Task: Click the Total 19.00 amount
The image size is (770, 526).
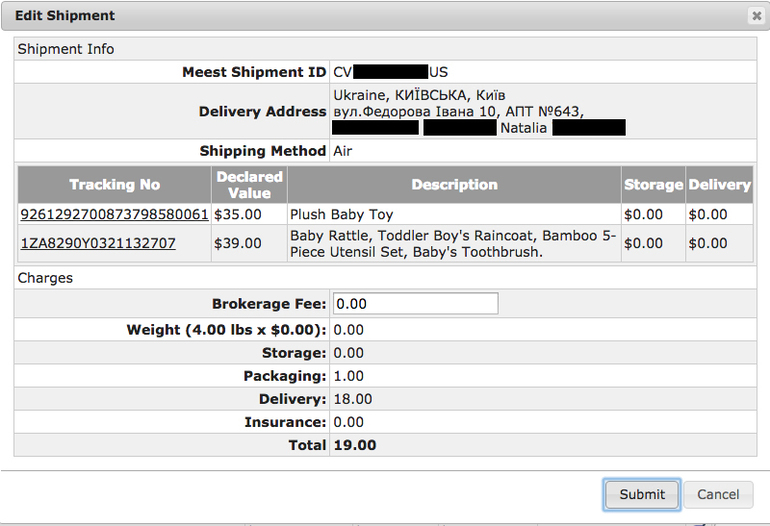Action: pyautogui.click(x=355, y=445)
